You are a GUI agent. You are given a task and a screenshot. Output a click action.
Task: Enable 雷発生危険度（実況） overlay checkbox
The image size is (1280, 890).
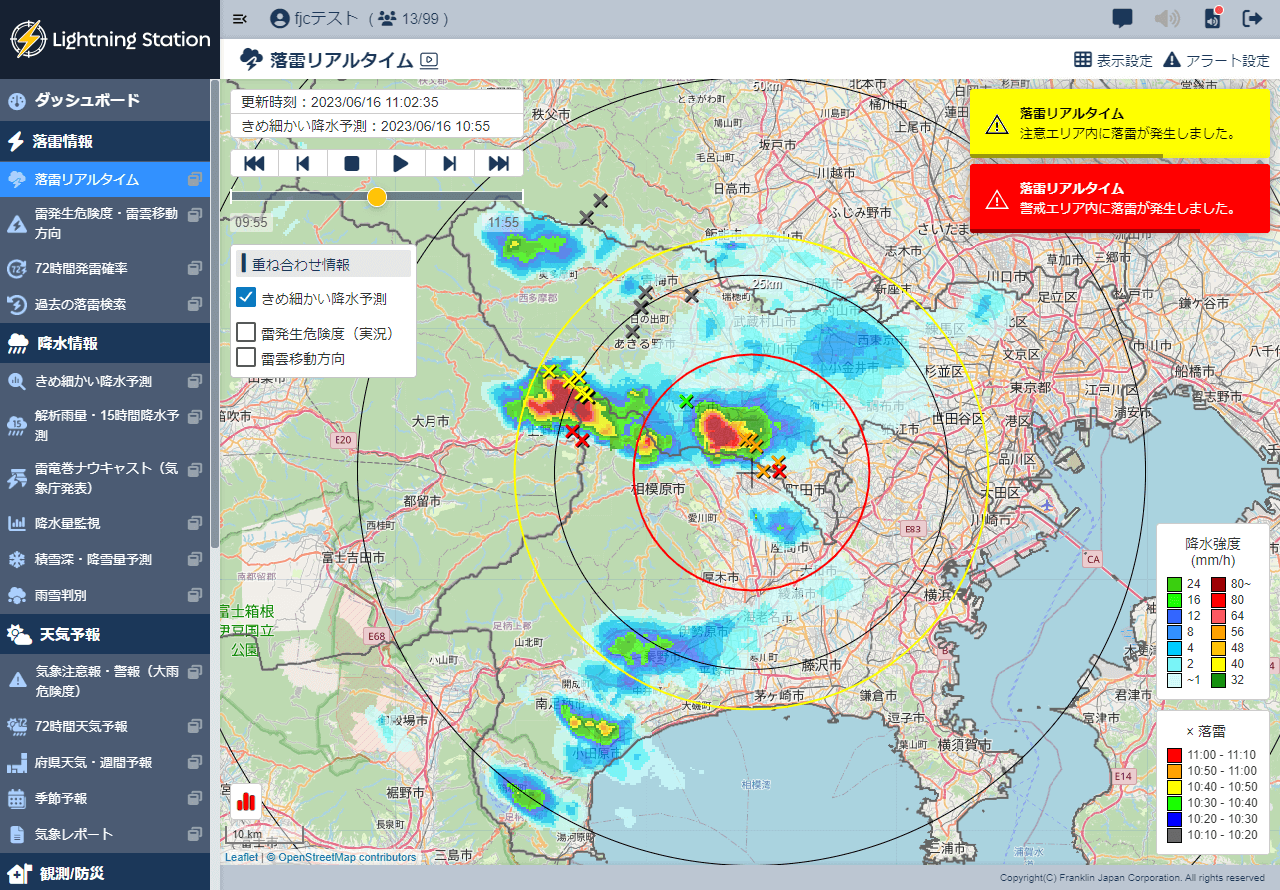click(246, 333)
